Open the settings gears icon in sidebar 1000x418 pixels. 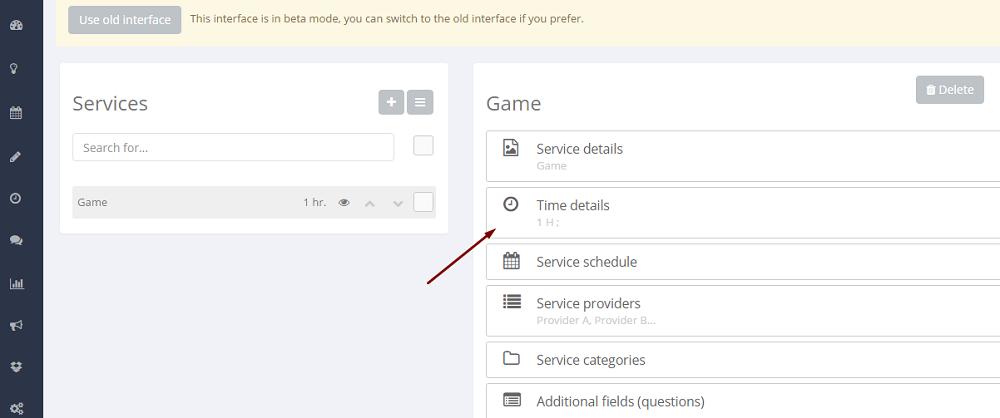coord(16,408)
